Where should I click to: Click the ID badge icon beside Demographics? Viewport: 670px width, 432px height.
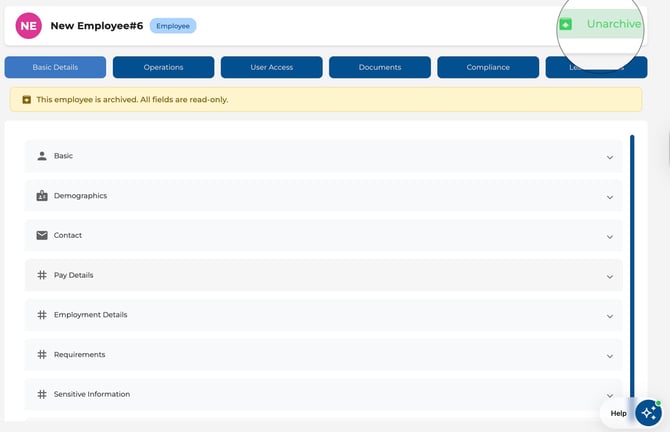click(x=42, y=196)
